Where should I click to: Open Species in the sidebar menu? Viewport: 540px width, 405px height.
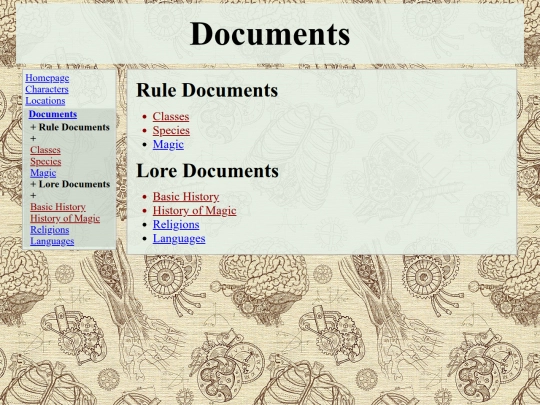[x=45, y=162]
